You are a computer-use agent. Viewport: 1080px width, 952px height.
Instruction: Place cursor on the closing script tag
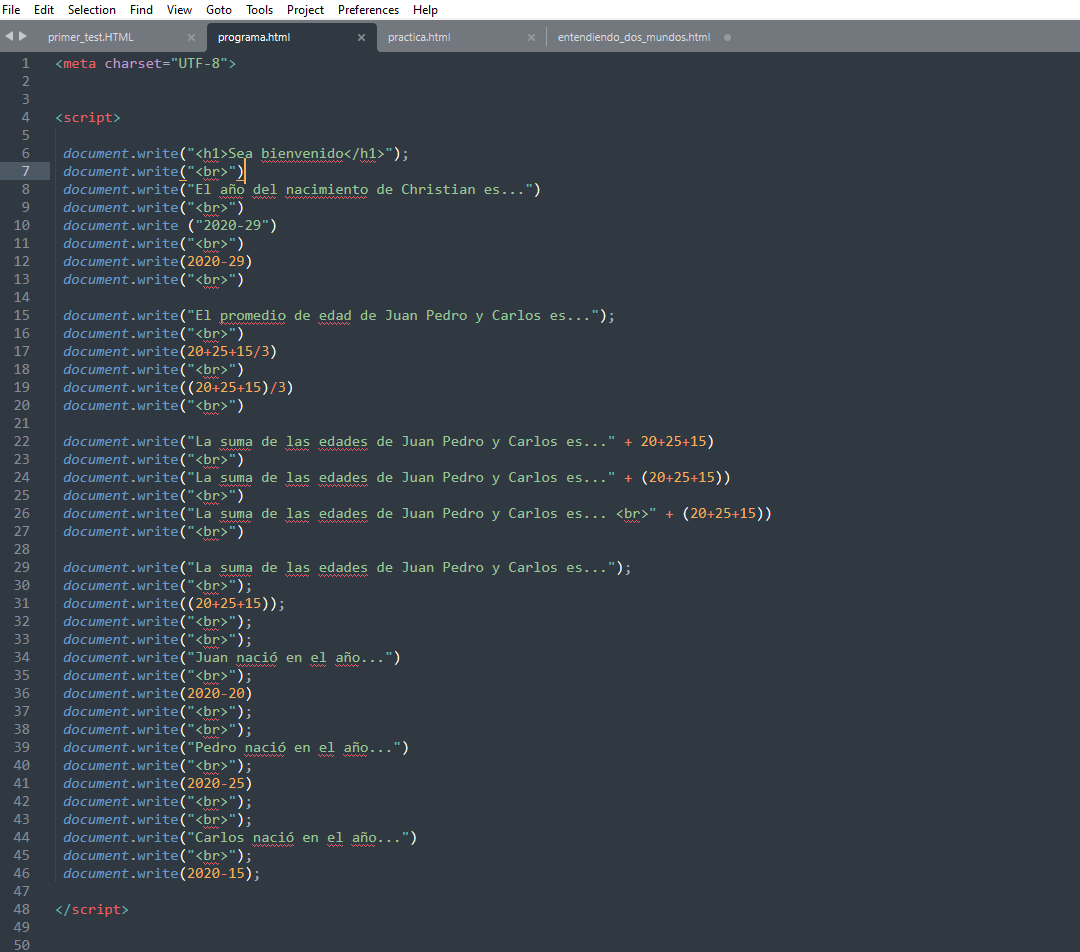coord(92,910)
